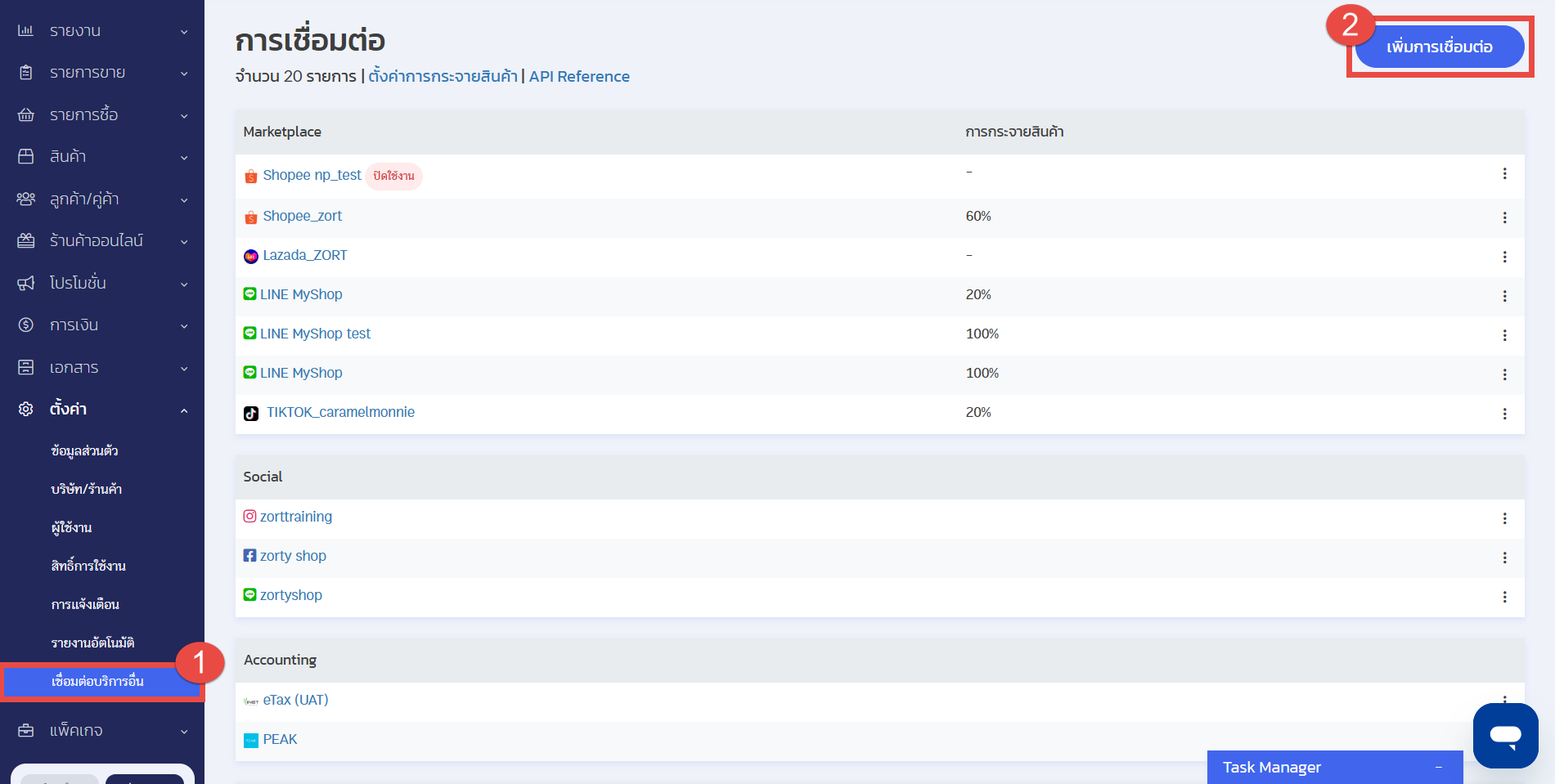1555x784 pixels.
Task: Expand the เอกสาร menu chevron
Action: [184, 369]
